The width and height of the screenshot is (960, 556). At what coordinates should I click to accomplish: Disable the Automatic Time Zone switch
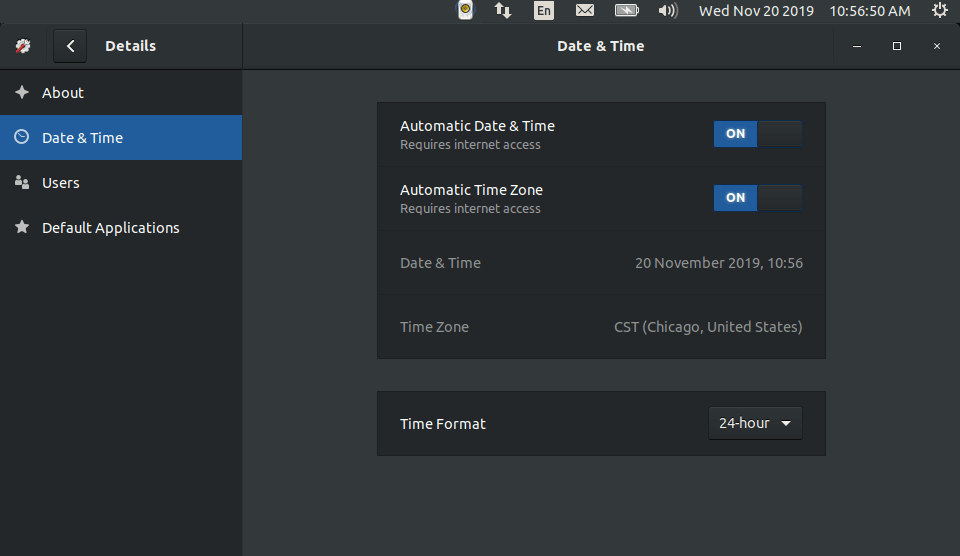(x=757, y=198)
